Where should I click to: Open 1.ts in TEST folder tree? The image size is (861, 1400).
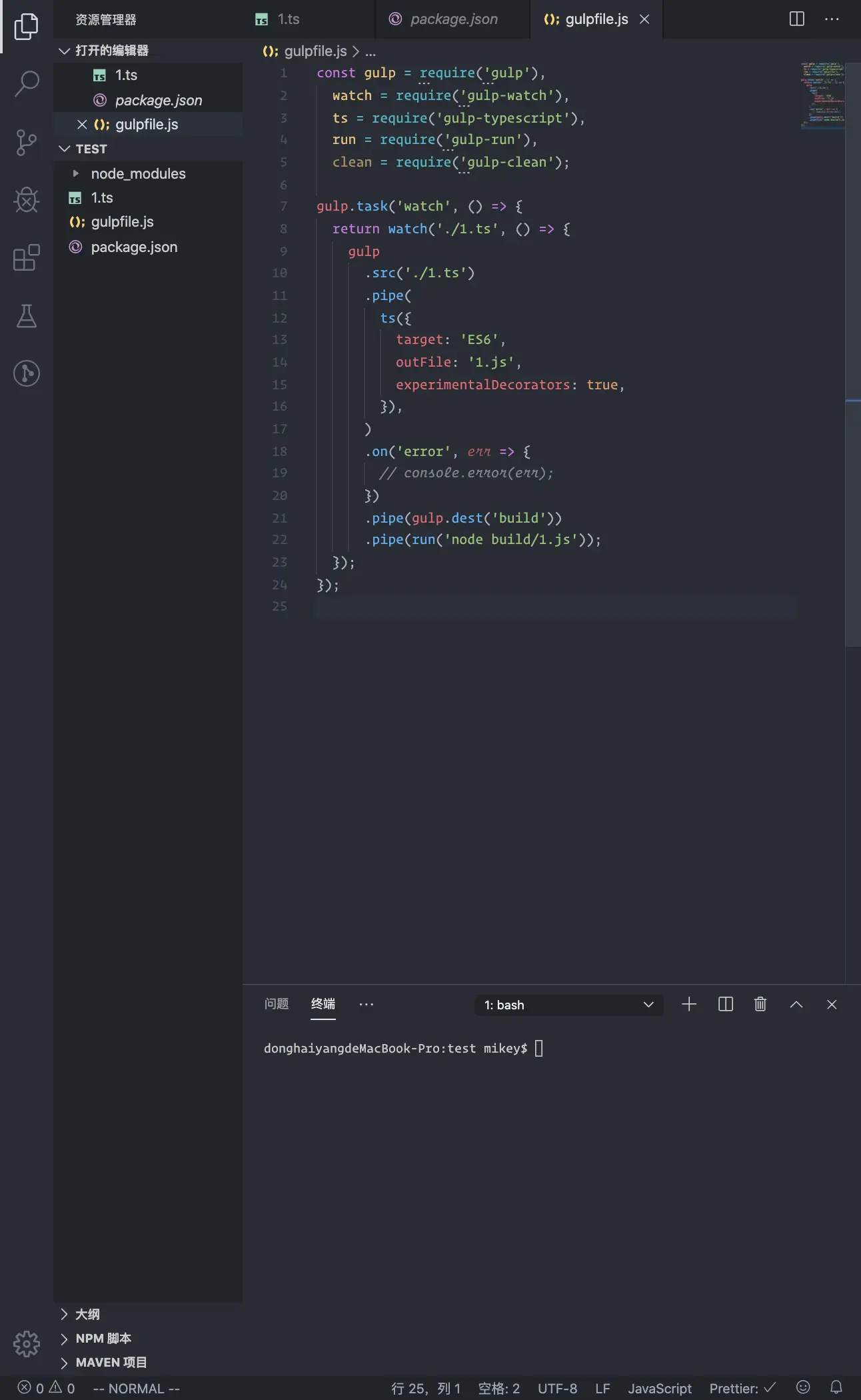(x=148, y=198)
